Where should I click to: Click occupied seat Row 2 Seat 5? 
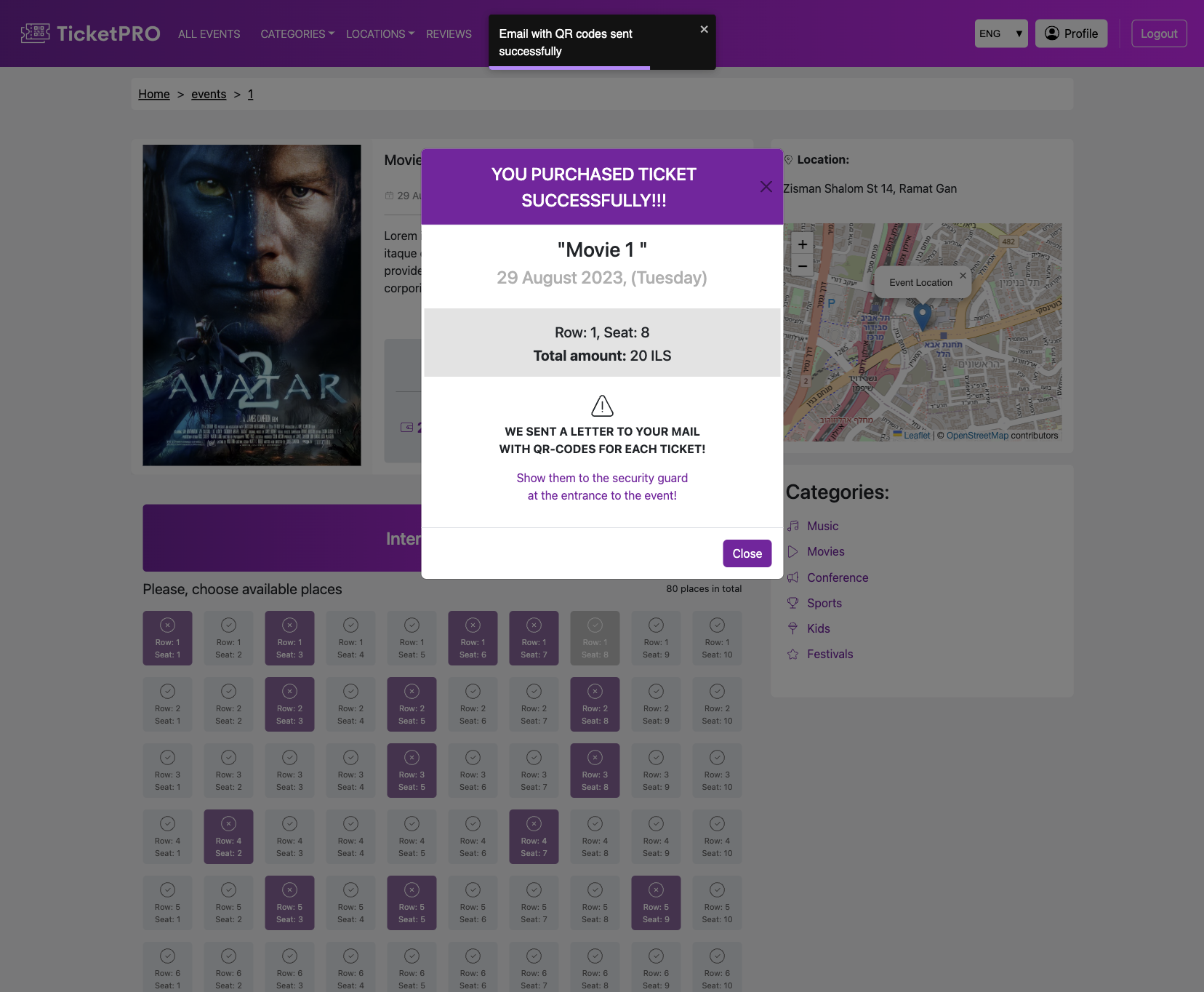tap(412, 704)
